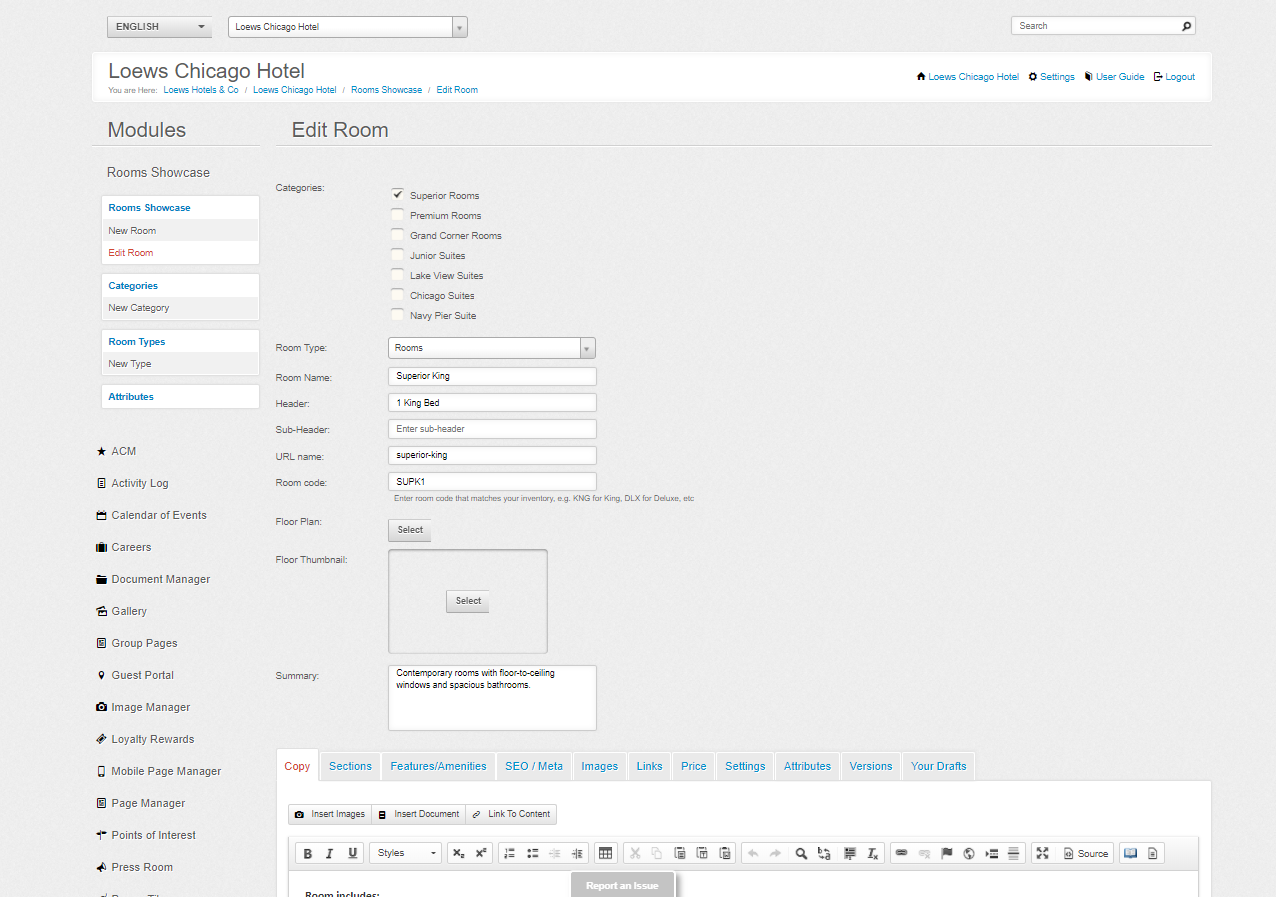
Task: Open the ENGLISH language dropdown
Action: 159,27
